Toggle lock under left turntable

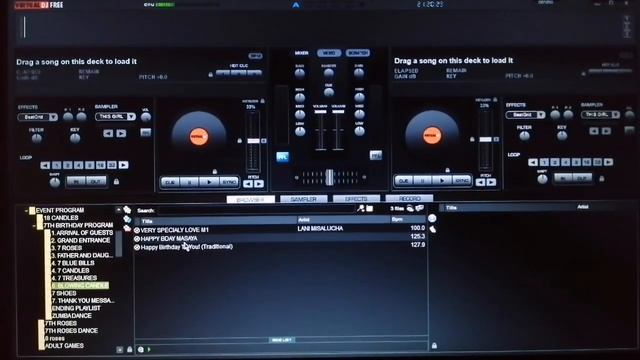(x=215, y=171)
